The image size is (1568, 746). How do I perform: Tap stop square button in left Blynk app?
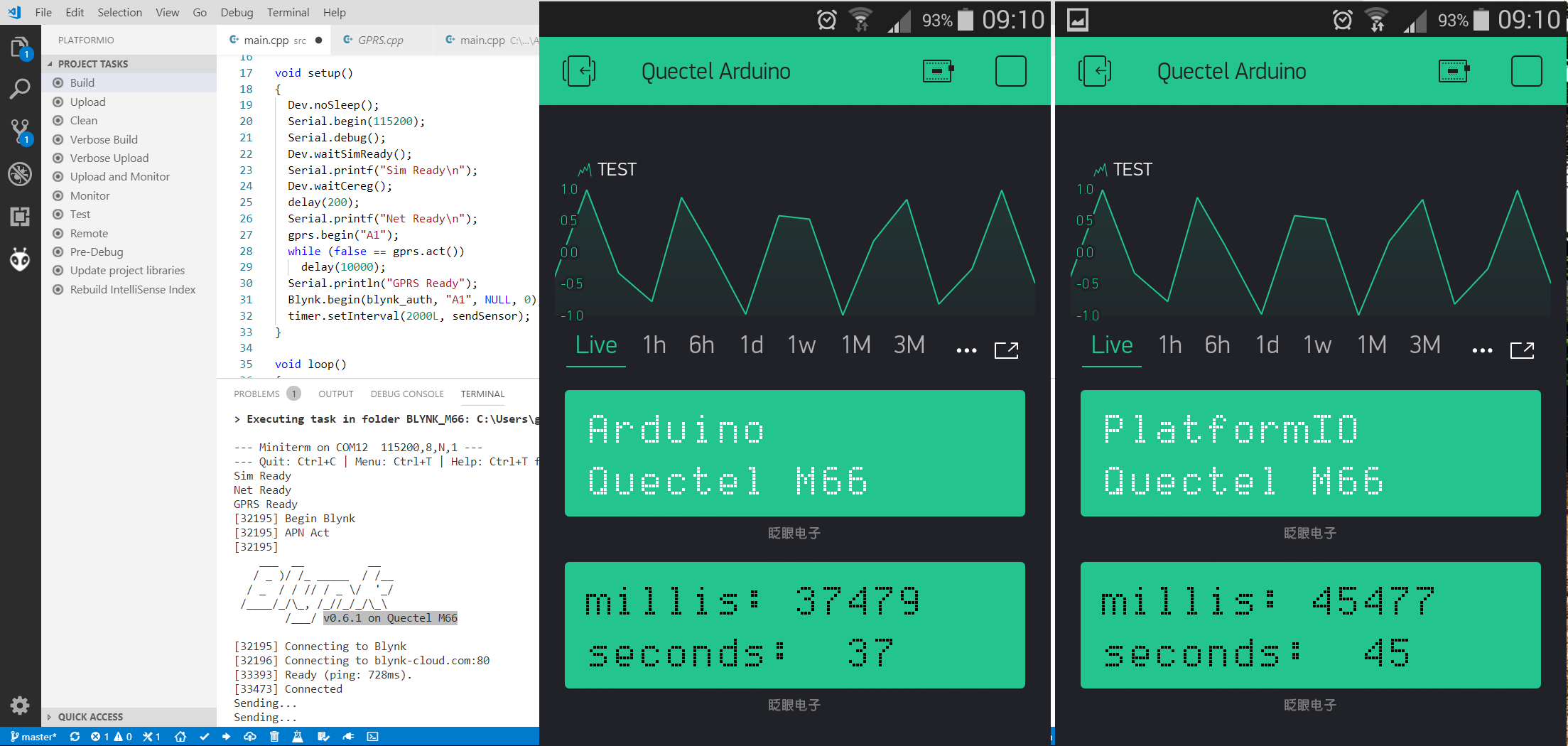coord(1010,71)
